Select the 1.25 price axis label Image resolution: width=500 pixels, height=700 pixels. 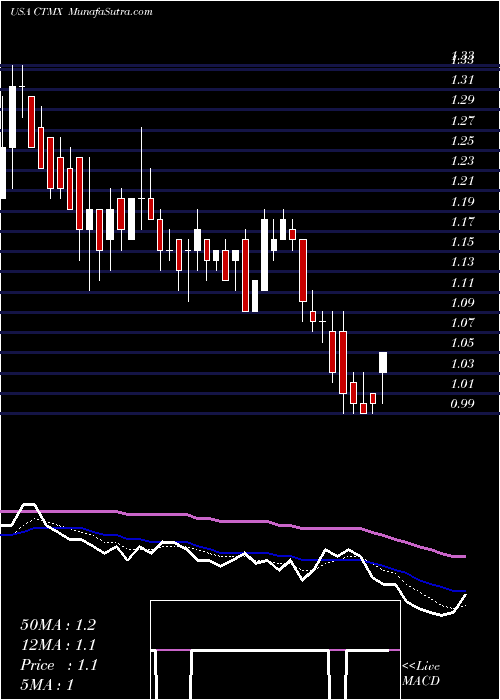[x=462, y=141]
